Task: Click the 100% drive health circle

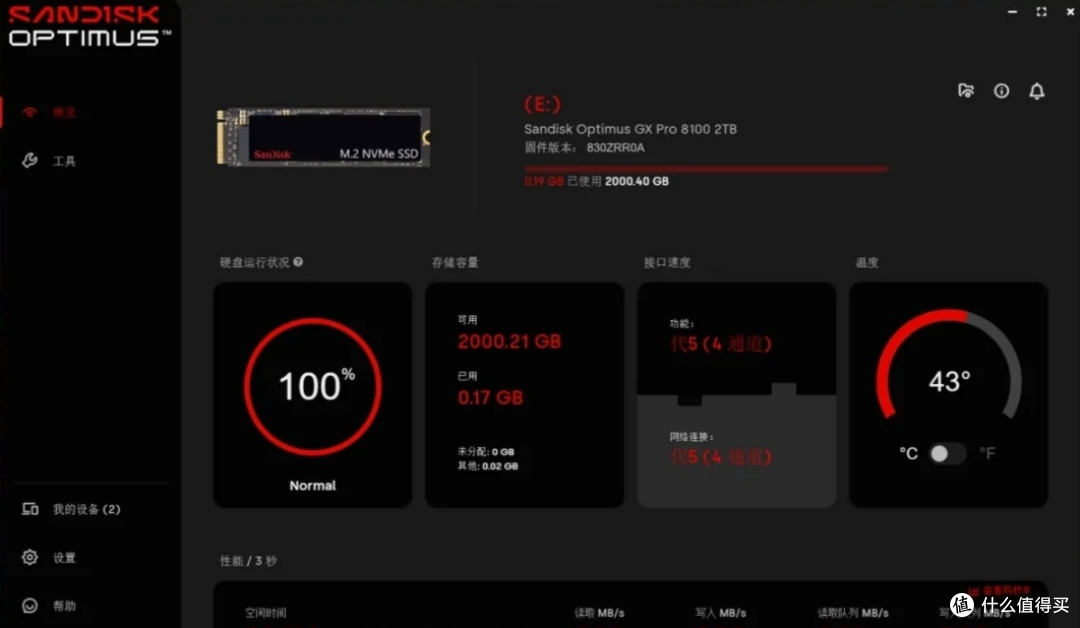Action: pyautogui.click(x=313, y=386)
